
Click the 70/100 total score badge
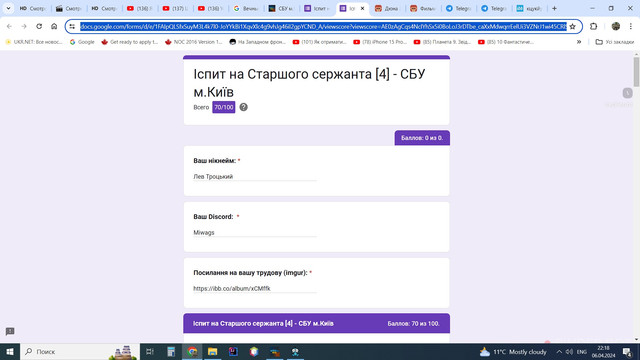pos(224,107)
